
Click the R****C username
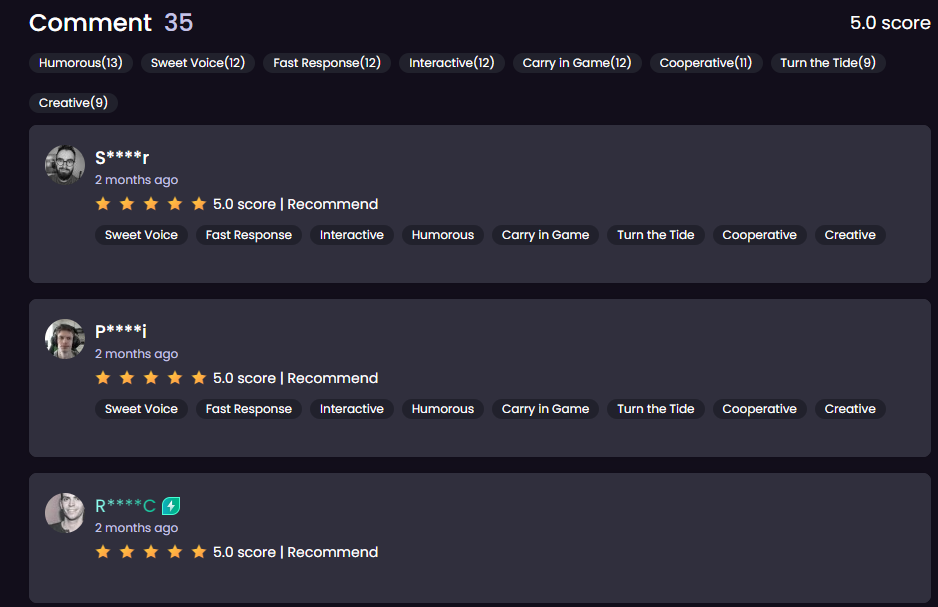(x=126, y=506)
